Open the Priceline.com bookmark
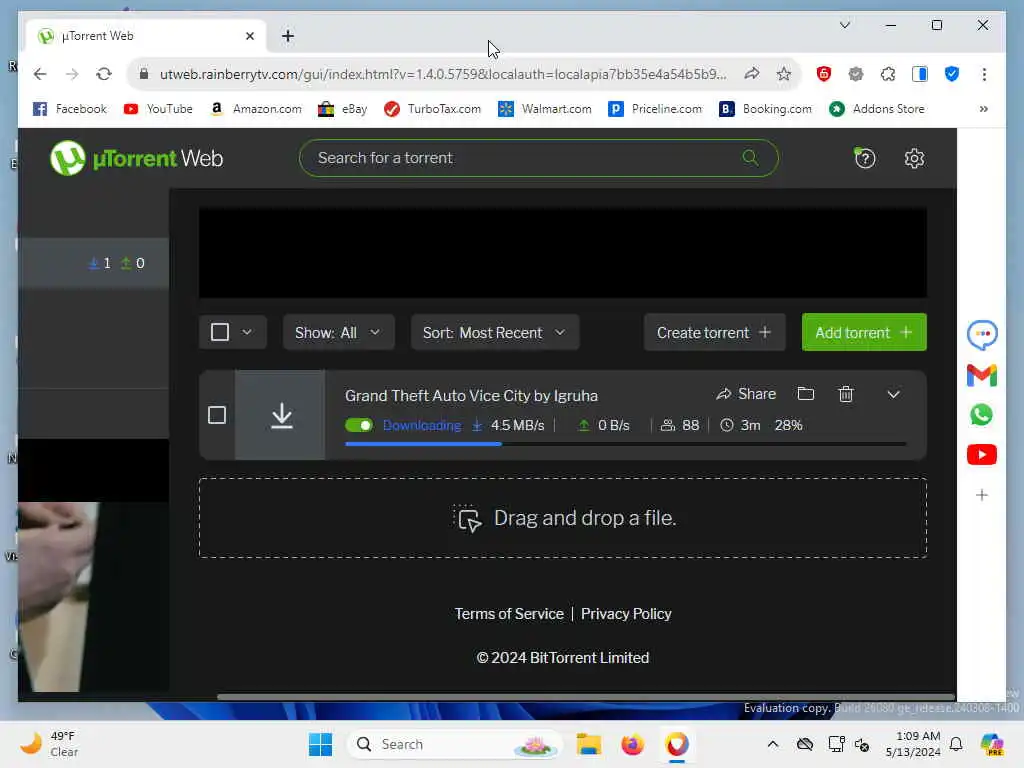The height and width of the screenshot is (768, 1024). [656, 109]
